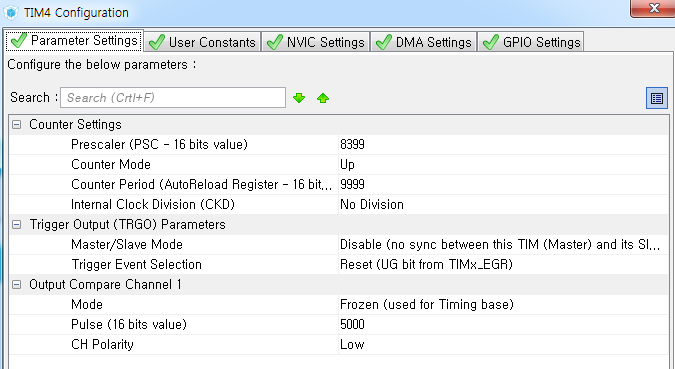The width and height of the screenshot is (675, 369).
Task: Select the Master/Slave Mode label
Action: tap(127, 245)
